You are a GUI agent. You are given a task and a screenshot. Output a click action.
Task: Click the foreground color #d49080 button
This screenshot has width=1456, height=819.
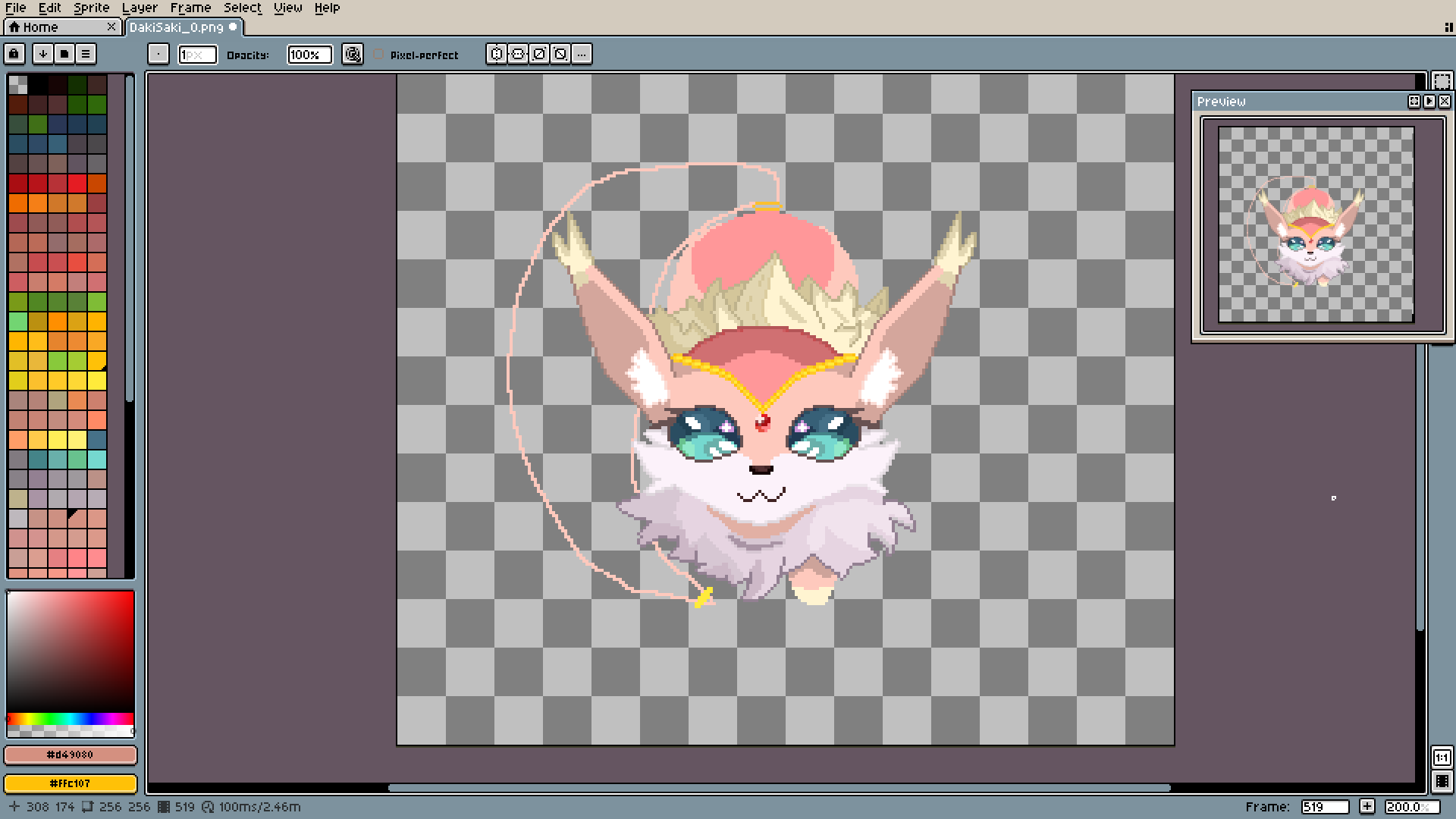71,755
